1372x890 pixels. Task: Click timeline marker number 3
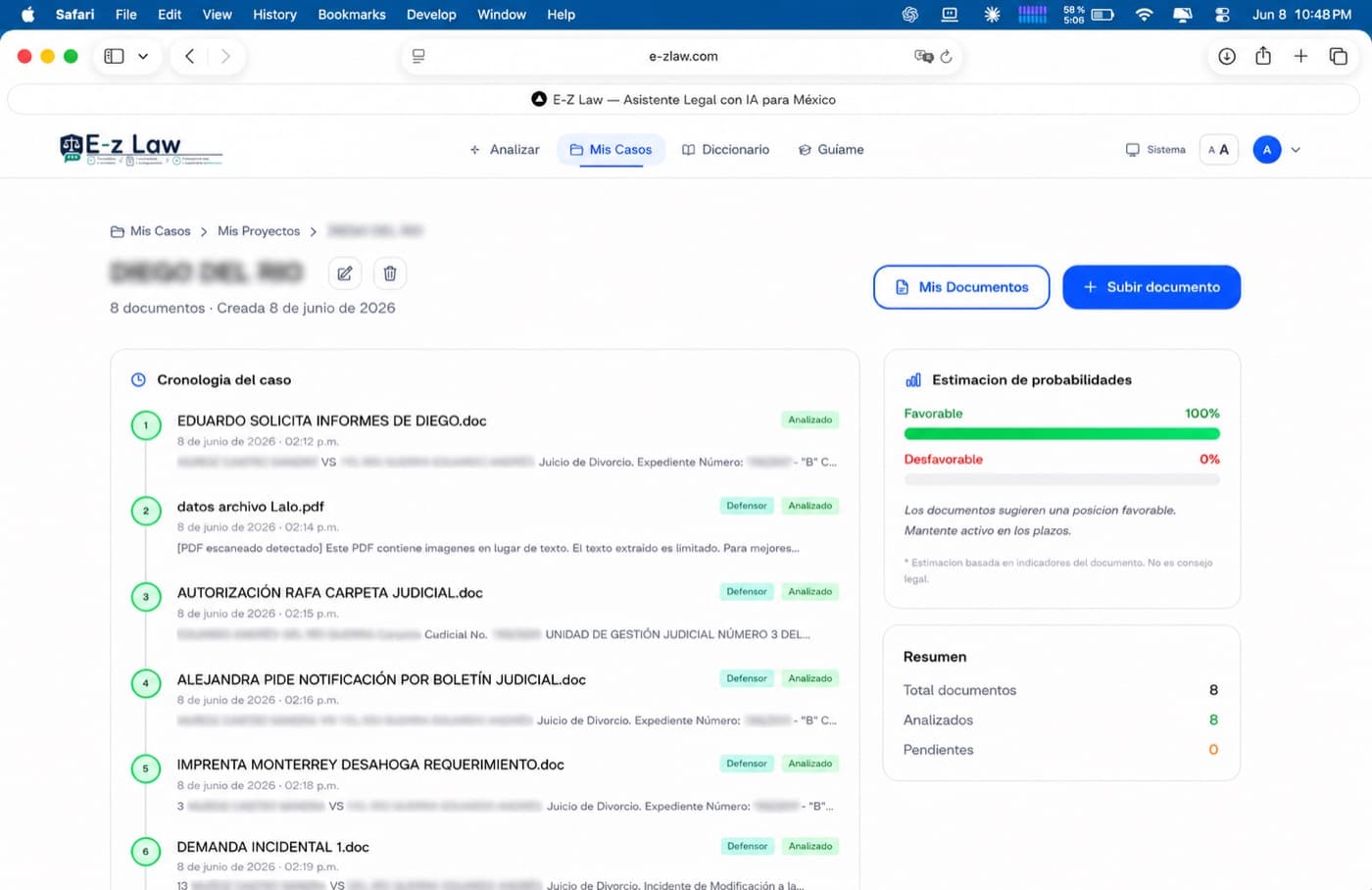tap(146, 597)
